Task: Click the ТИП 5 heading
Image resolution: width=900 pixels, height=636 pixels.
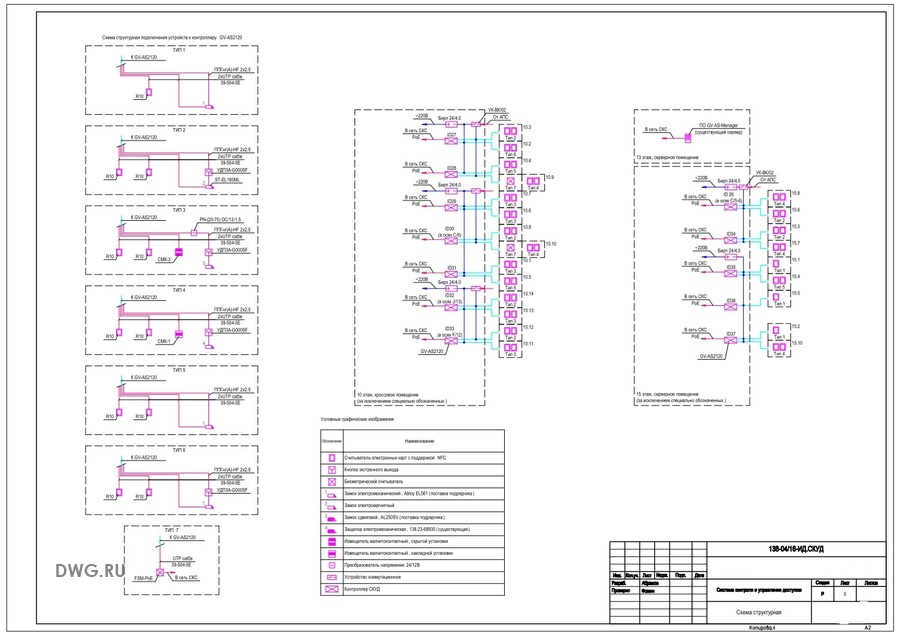Action: pyautogui.click(x=179, y=370)
